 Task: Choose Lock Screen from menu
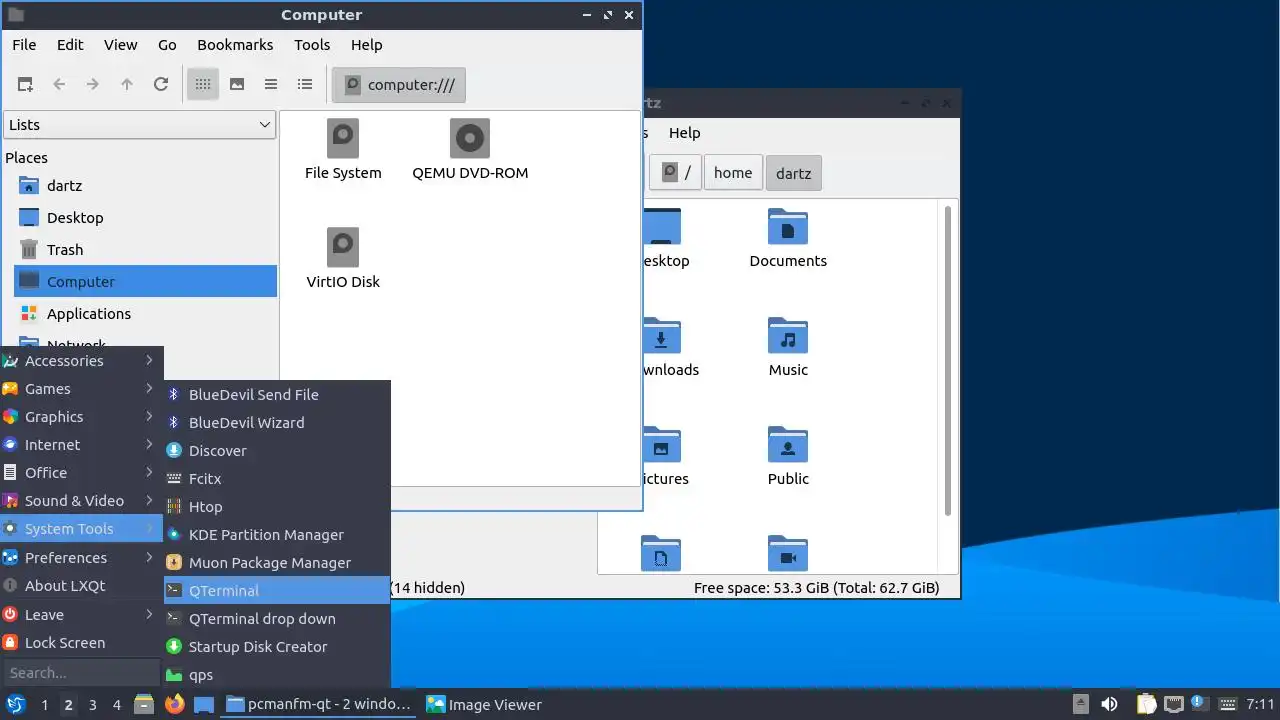(81, 643)
